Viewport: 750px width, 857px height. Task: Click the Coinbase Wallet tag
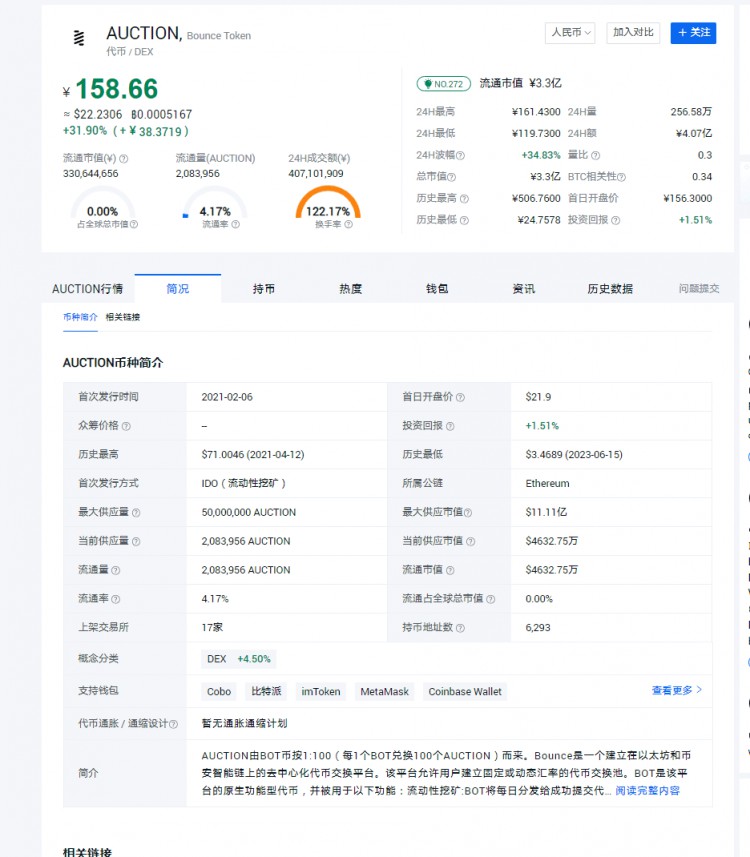(x=465, y=691)
